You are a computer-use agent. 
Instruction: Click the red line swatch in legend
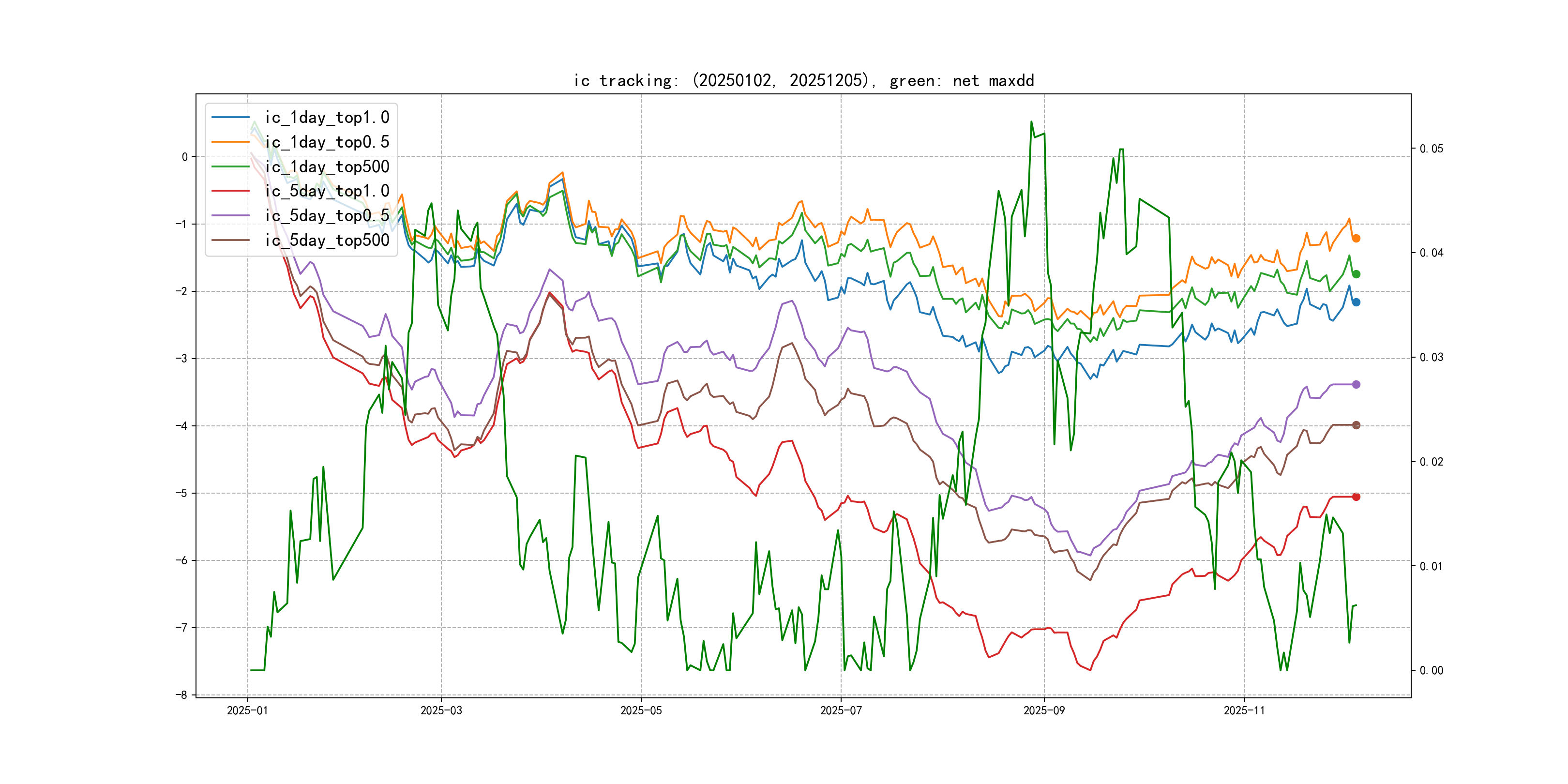[x=231, y=191]
